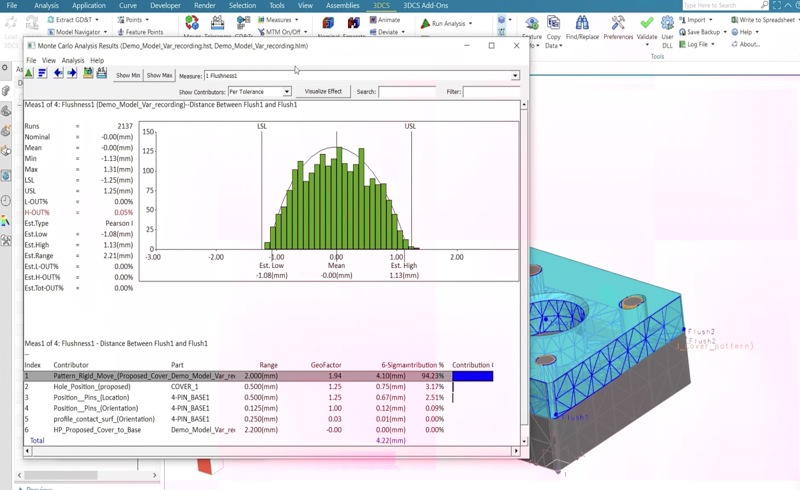Viewport: 800px width, 490px height.
Task: Click the Contributor column header
Action: 71,365
